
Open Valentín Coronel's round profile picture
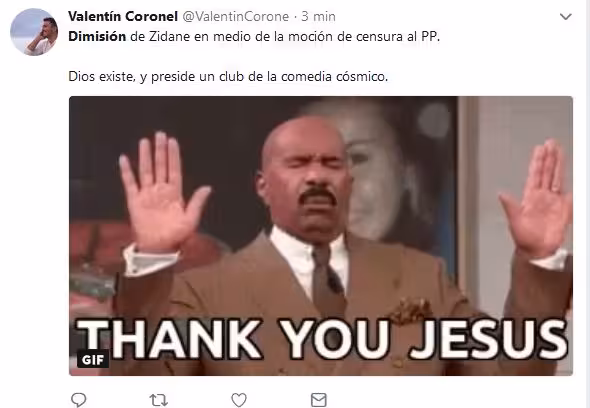33,32
